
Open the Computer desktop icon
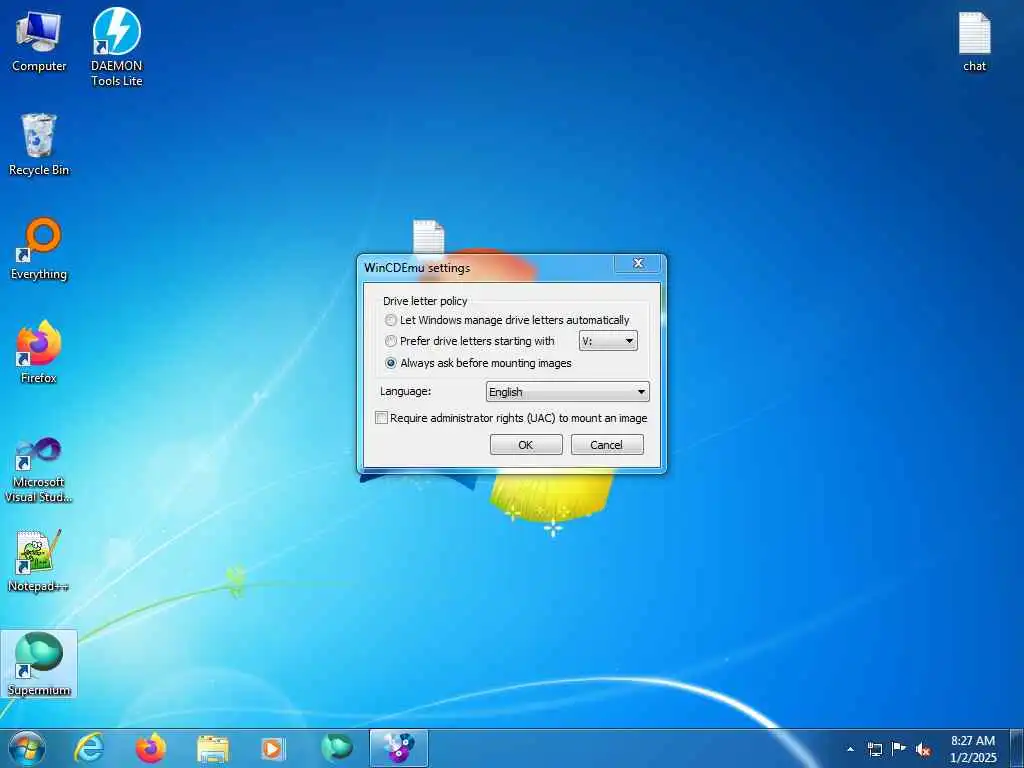pyautogui.click(x=39, y=41)
